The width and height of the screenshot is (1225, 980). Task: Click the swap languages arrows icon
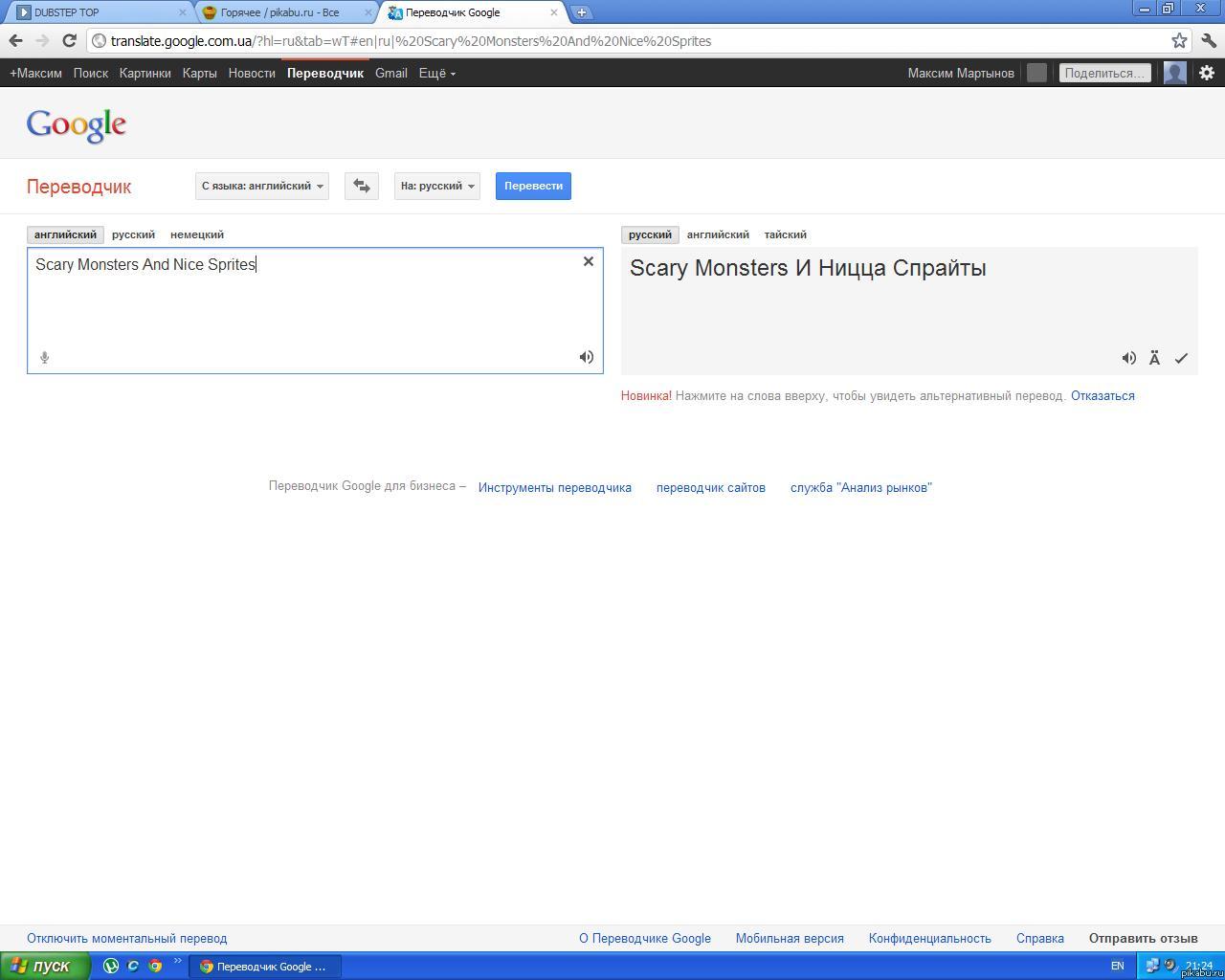[362, 186]
